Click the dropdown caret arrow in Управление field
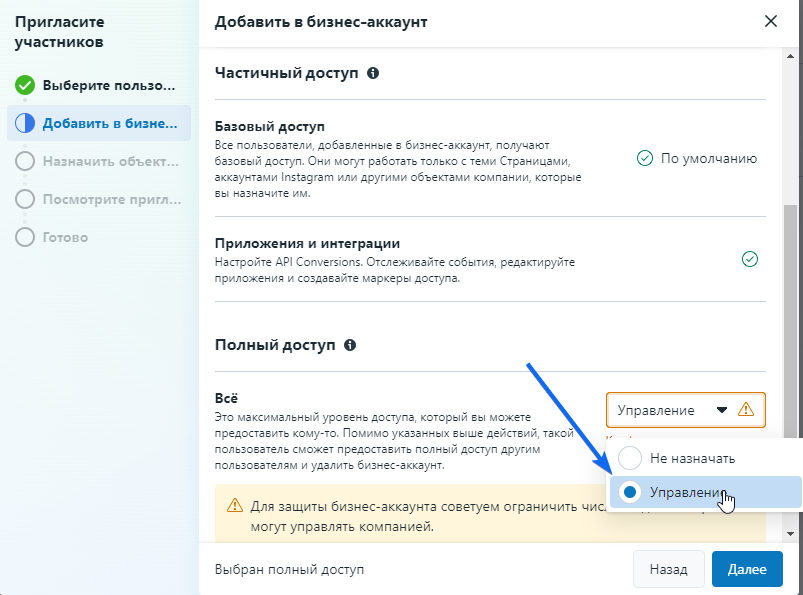 (x=721, y=410)
